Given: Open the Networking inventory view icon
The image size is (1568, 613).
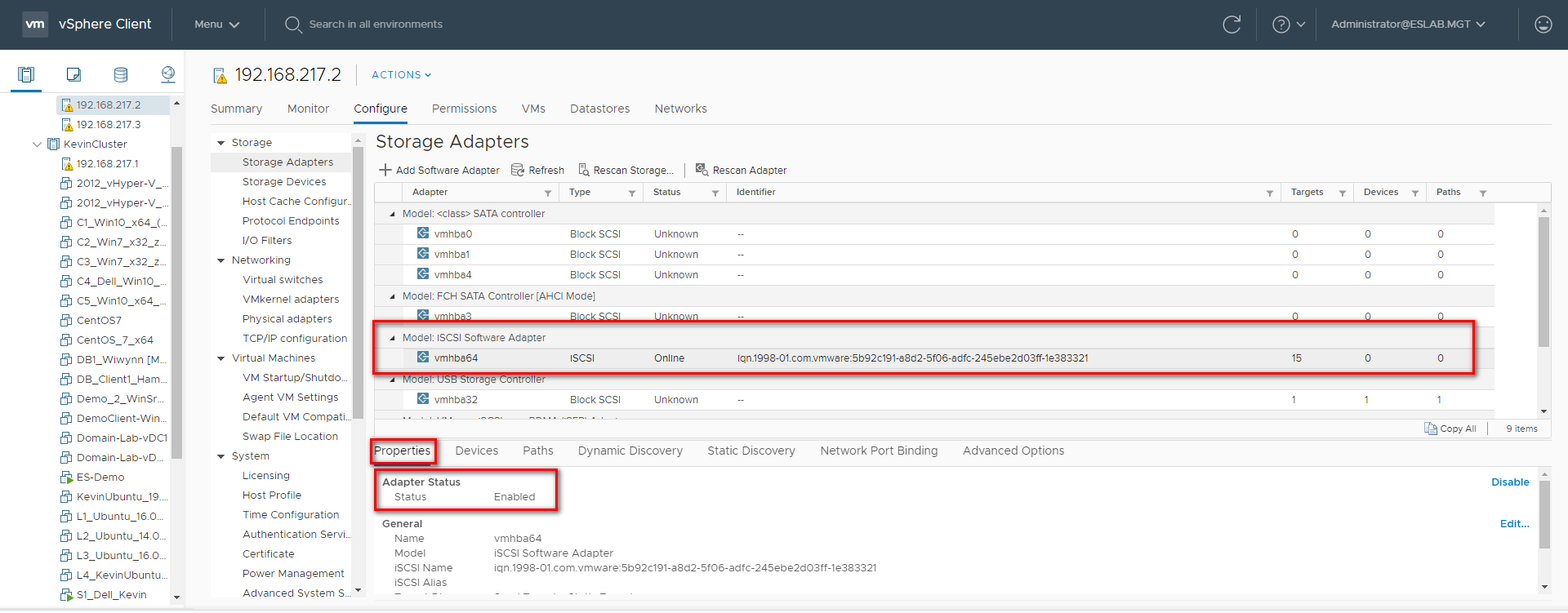Looking at the screenshot, I should coord(168,75).
